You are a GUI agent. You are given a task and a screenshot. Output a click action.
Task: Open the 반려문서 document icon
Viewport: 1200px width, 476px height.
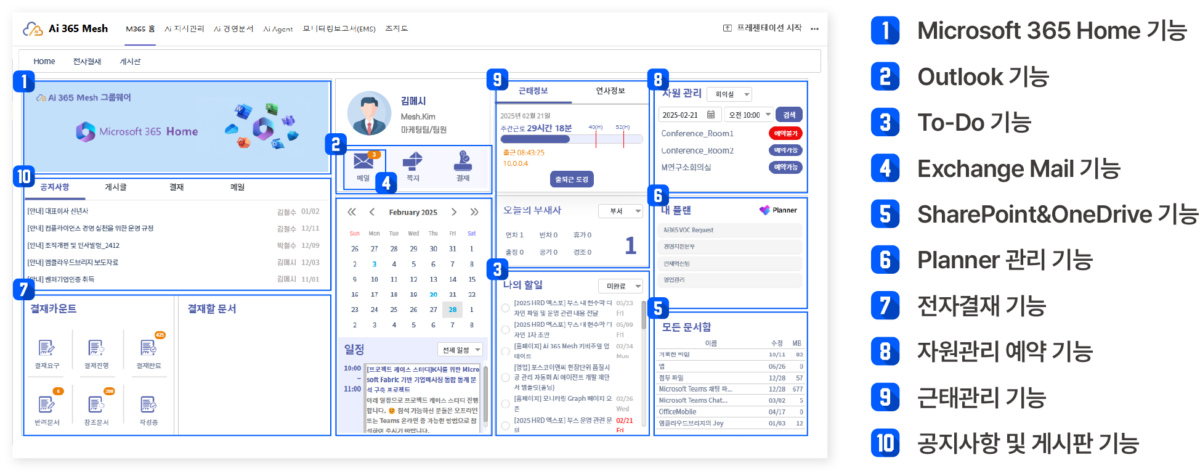[46, 403]
